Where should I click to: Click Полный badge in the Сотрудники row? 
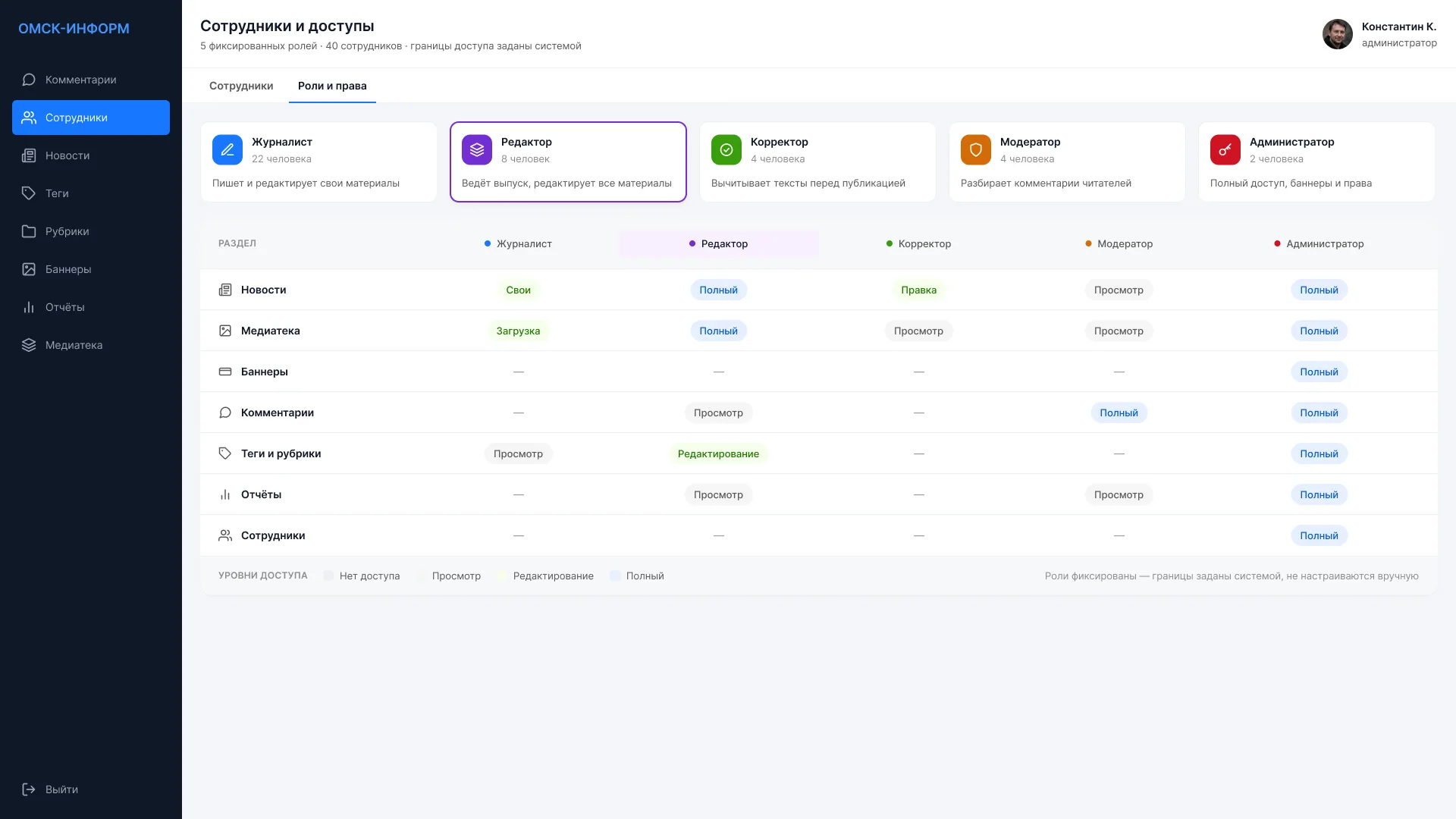pyautogui.click(x=1319, y=535)
